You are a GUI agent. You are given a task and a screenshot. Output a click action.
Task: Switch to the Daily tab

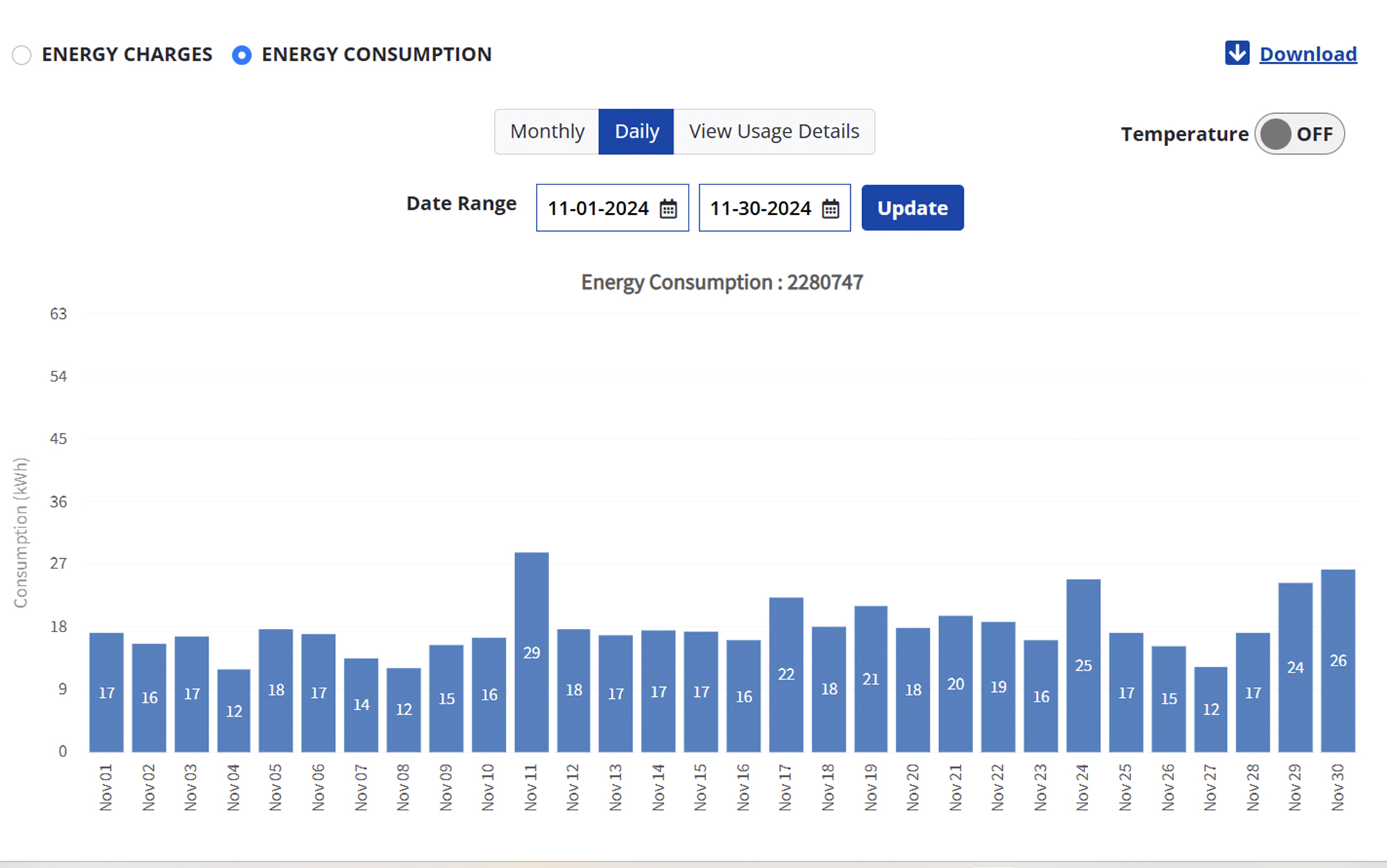pyautogui.click(x=636, y=132)
